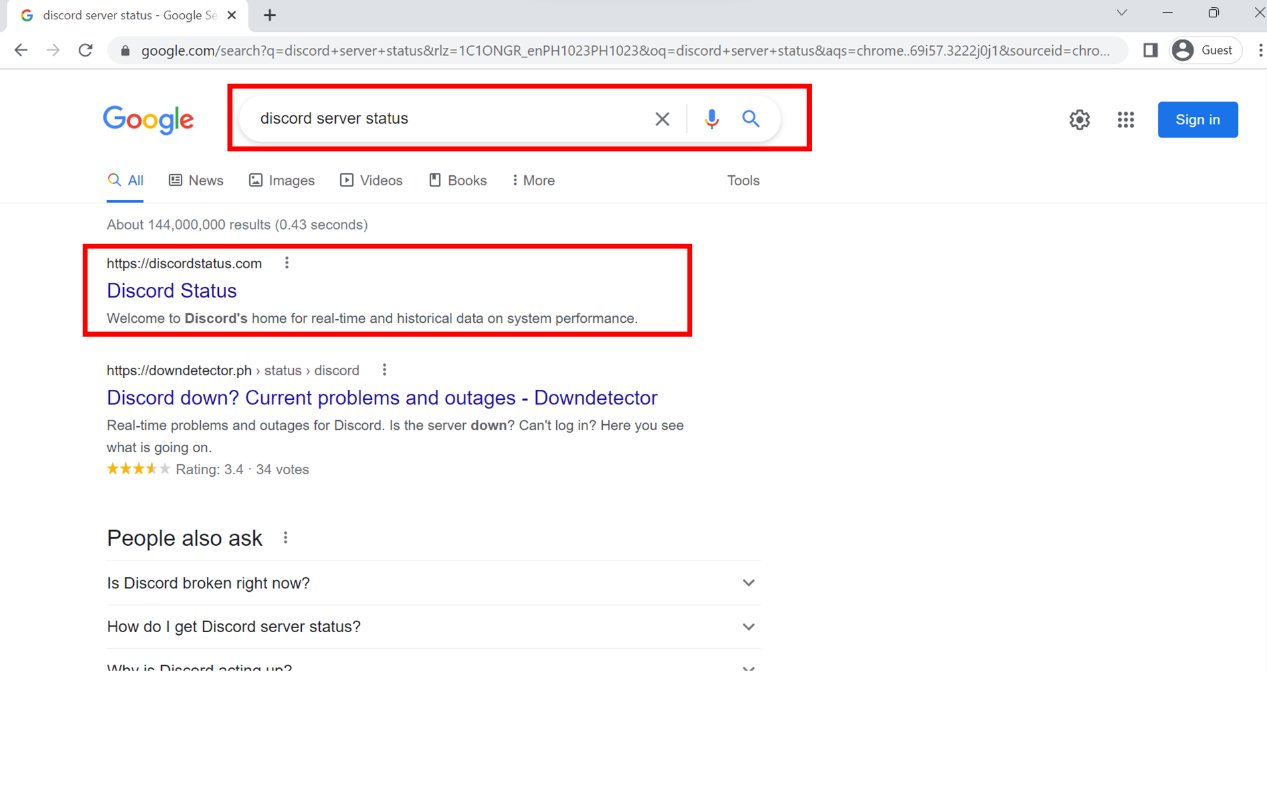Click the https://discordstatus.com URL text
This screenshot has height=806, width=1267.
pyautogui.click(x=184, y=263)
